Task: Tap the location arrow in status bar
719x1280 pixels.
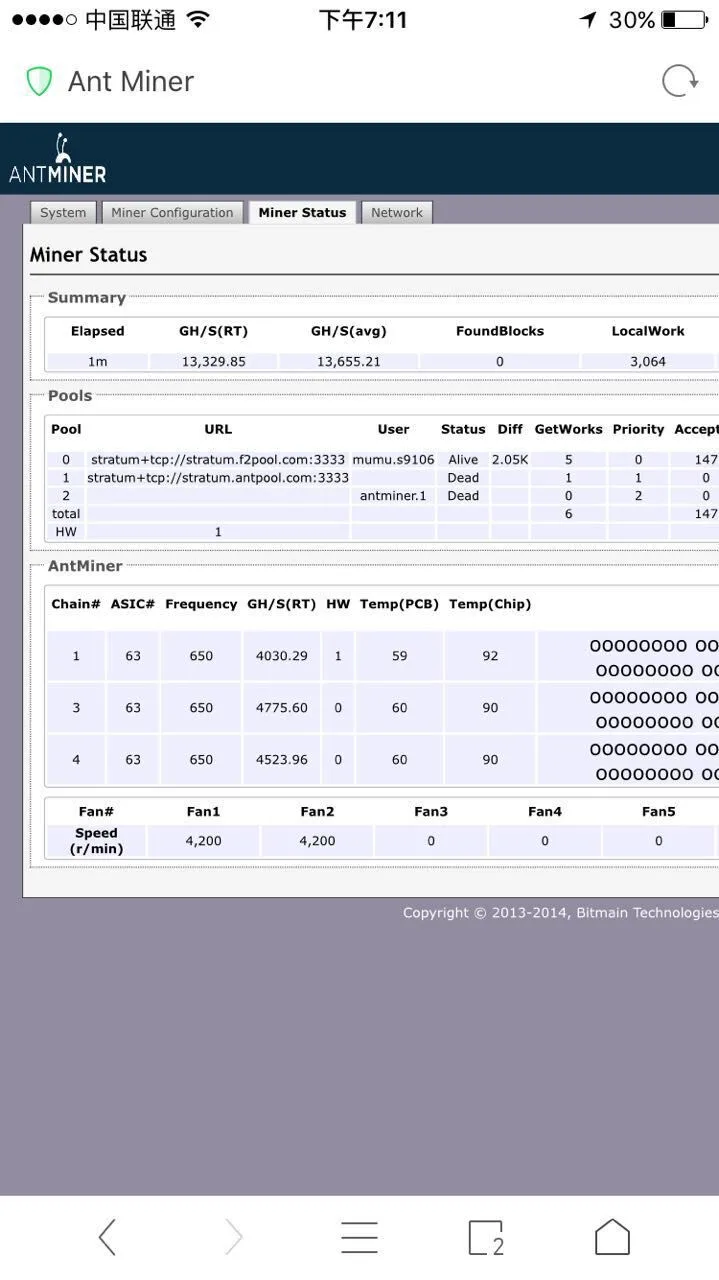Action: click(588, 20)
